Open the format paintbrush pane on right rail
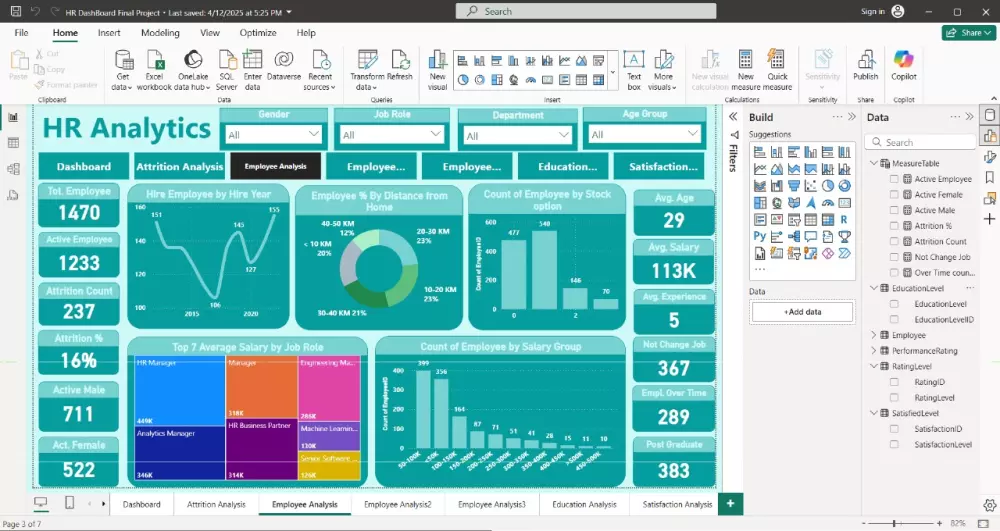 [989, 157]
